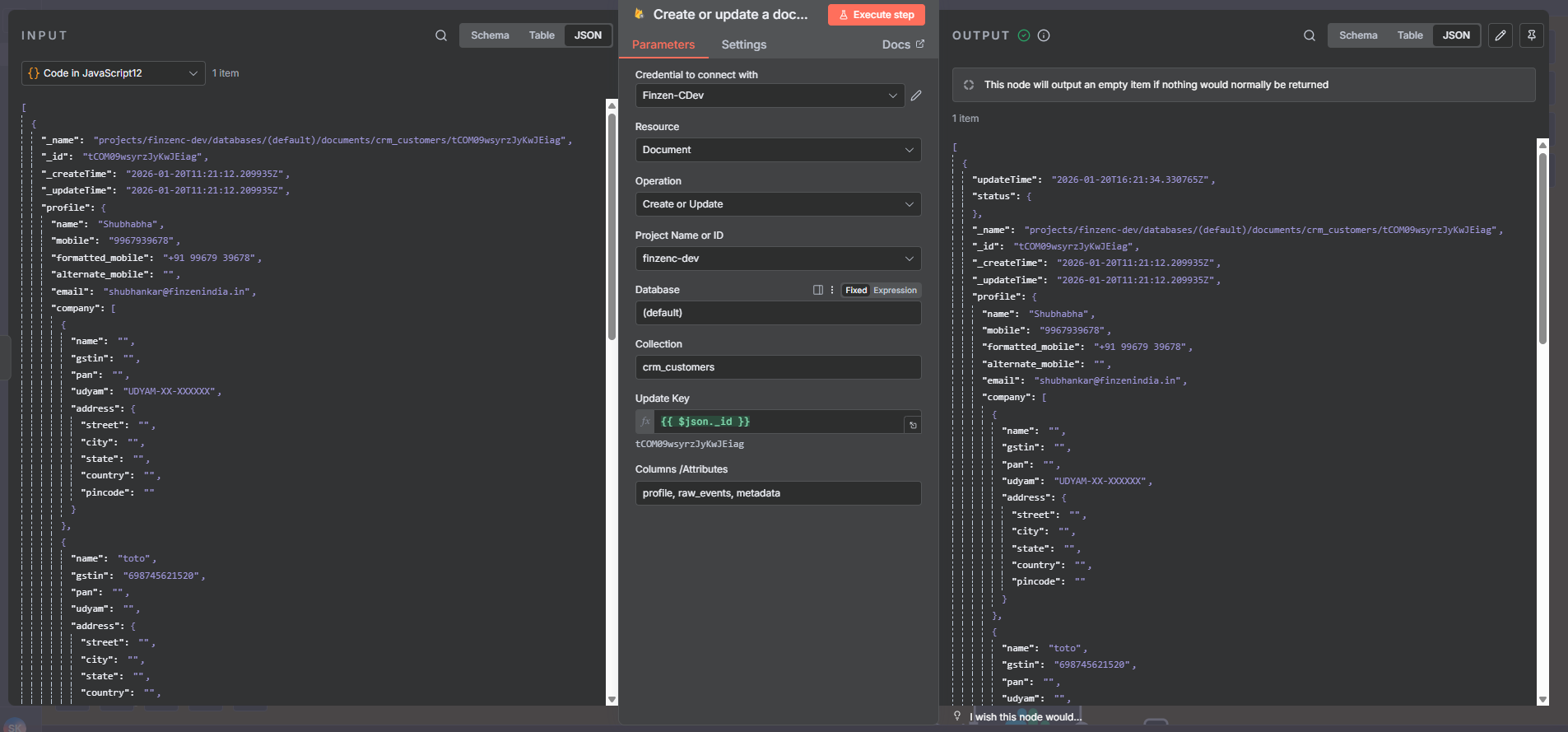Set Database field to Fixed mode

pyautogui.click(x=856, y=290)
